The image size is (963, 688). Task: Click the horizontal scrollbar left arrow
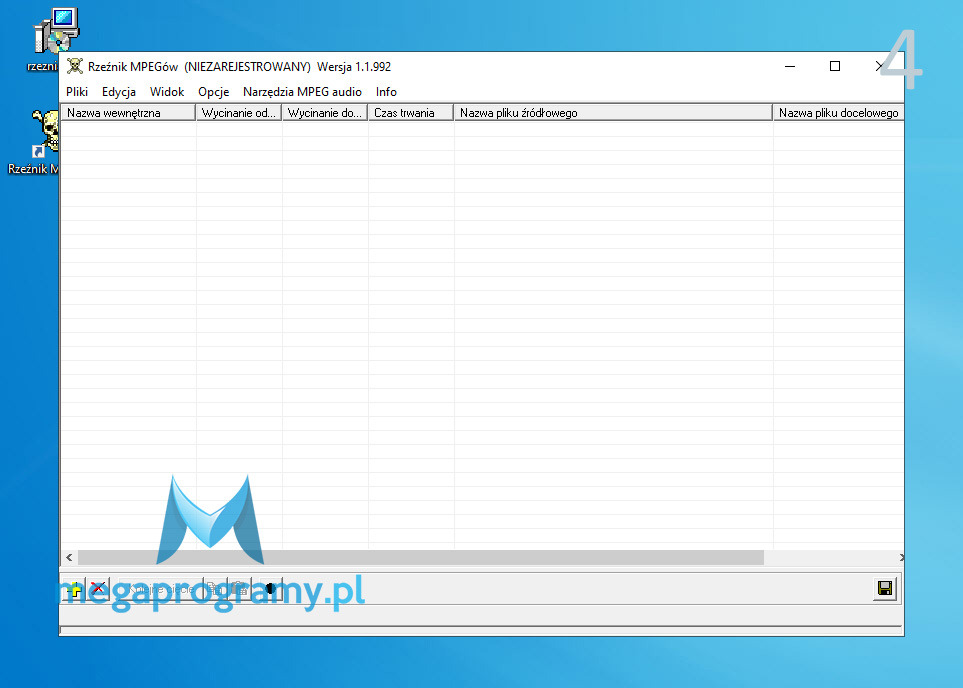pos(69,557)
